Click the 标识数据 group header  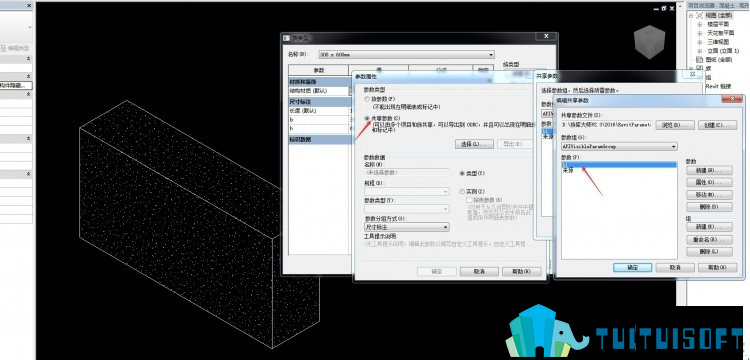pyautogui.click(x=319, y=139)
